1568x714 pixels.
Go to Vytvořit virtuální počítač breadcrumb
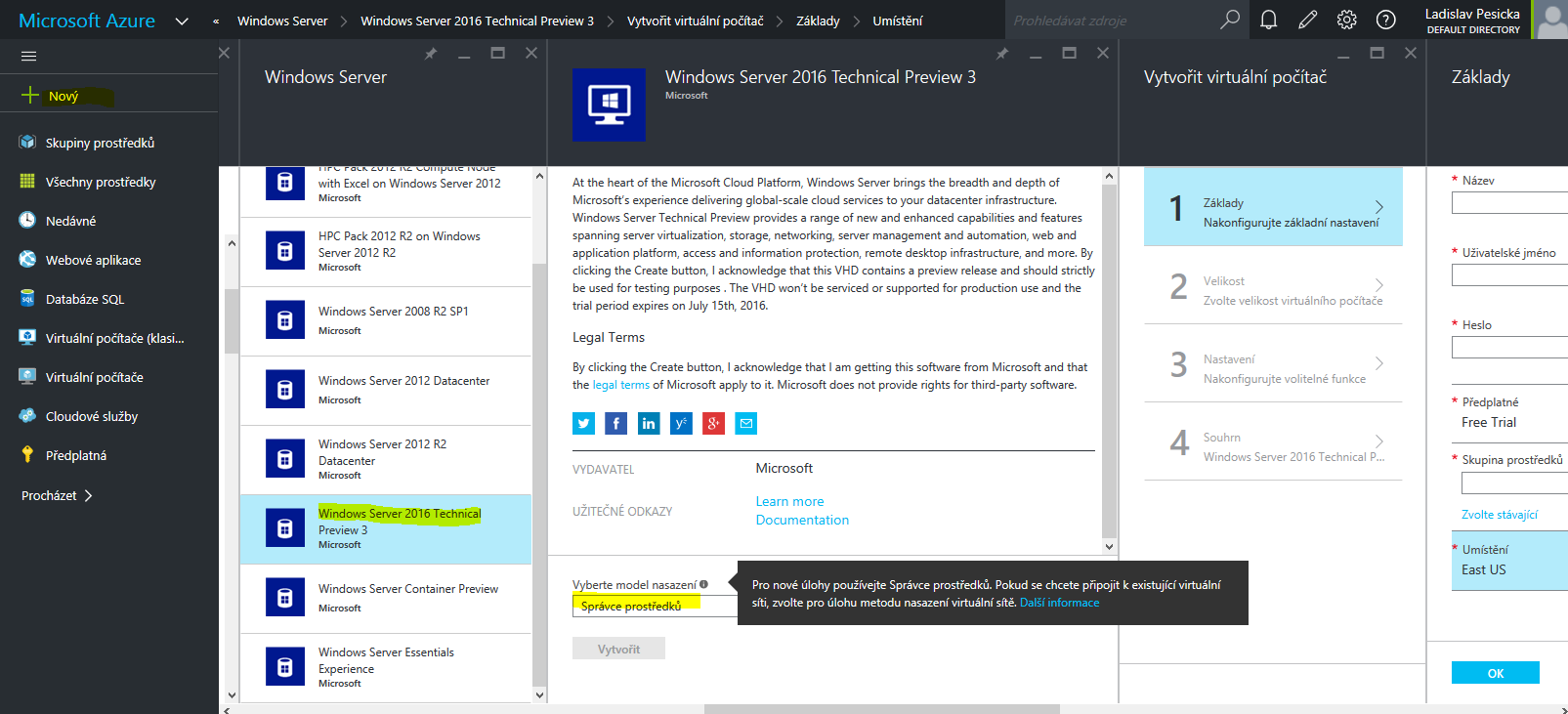696,21
